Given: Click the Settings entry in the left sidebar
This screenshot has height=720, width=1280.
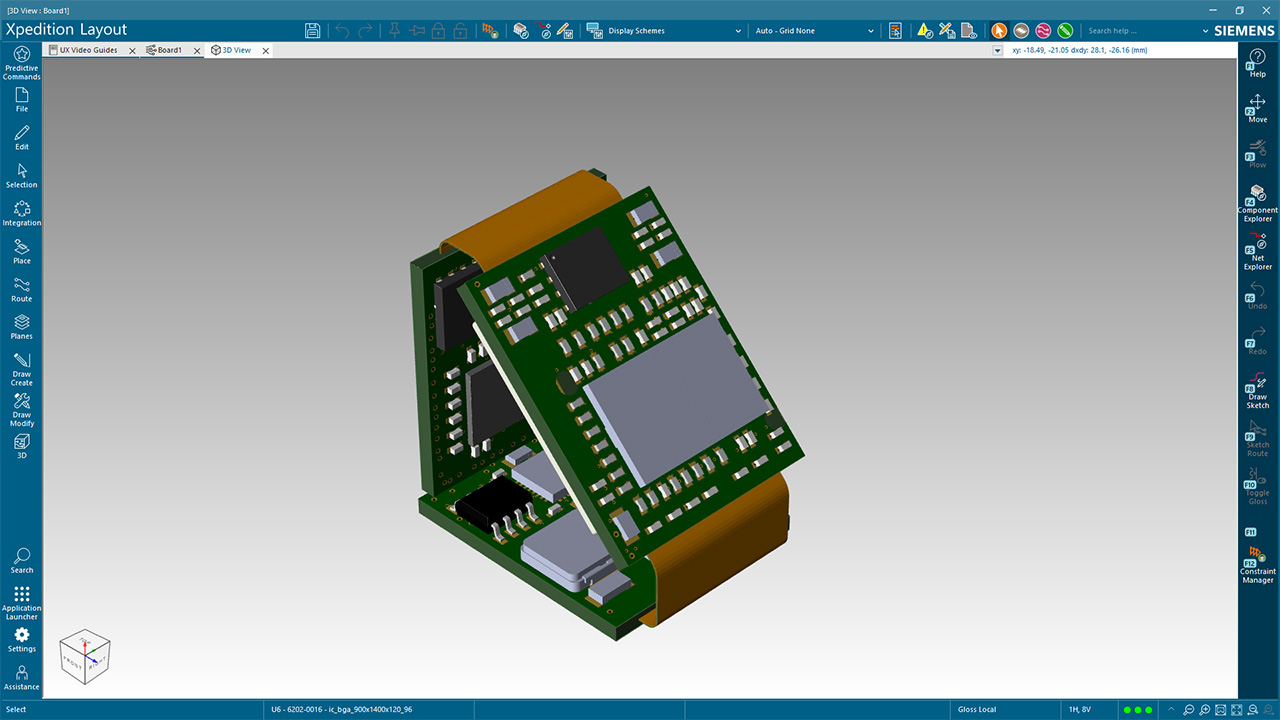Looking at the screenshot, I should (21, 642).
